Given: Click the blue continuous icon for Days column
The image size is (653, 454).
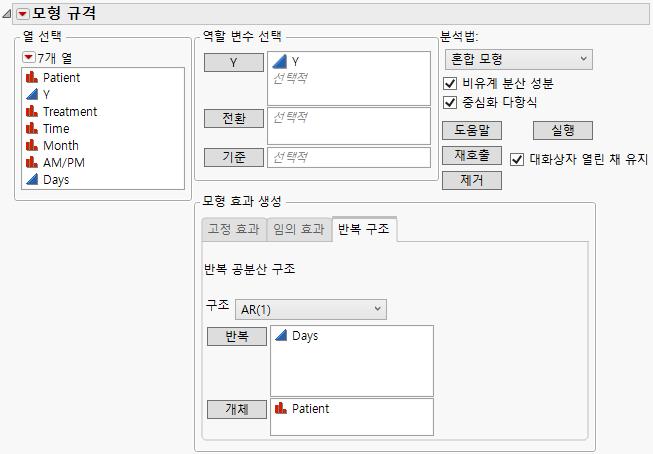Looking at the screenshot, I should 32,179.
